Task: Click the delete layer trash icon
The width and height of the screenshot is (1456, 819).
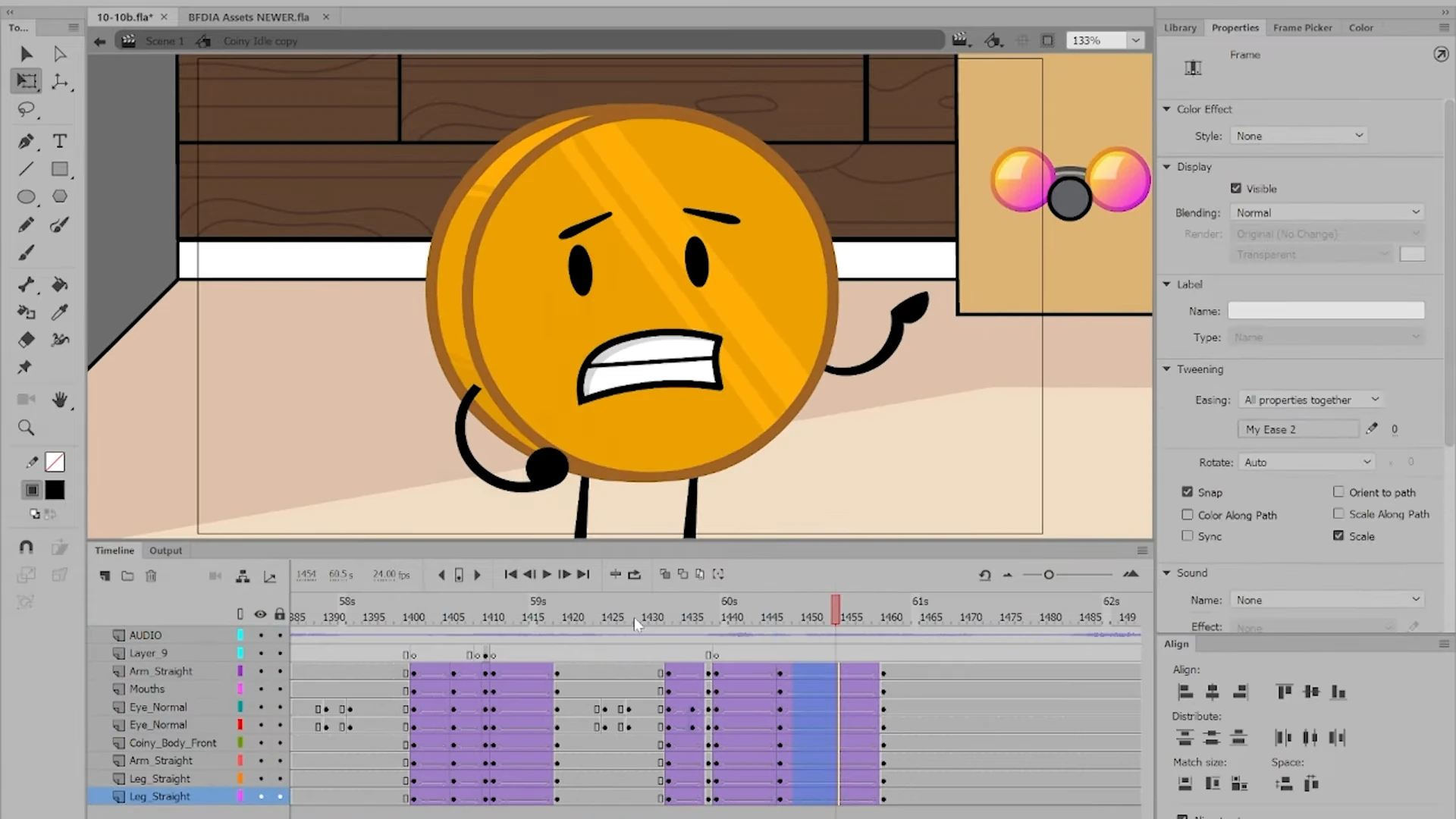Action: click(x=151, y=576)
